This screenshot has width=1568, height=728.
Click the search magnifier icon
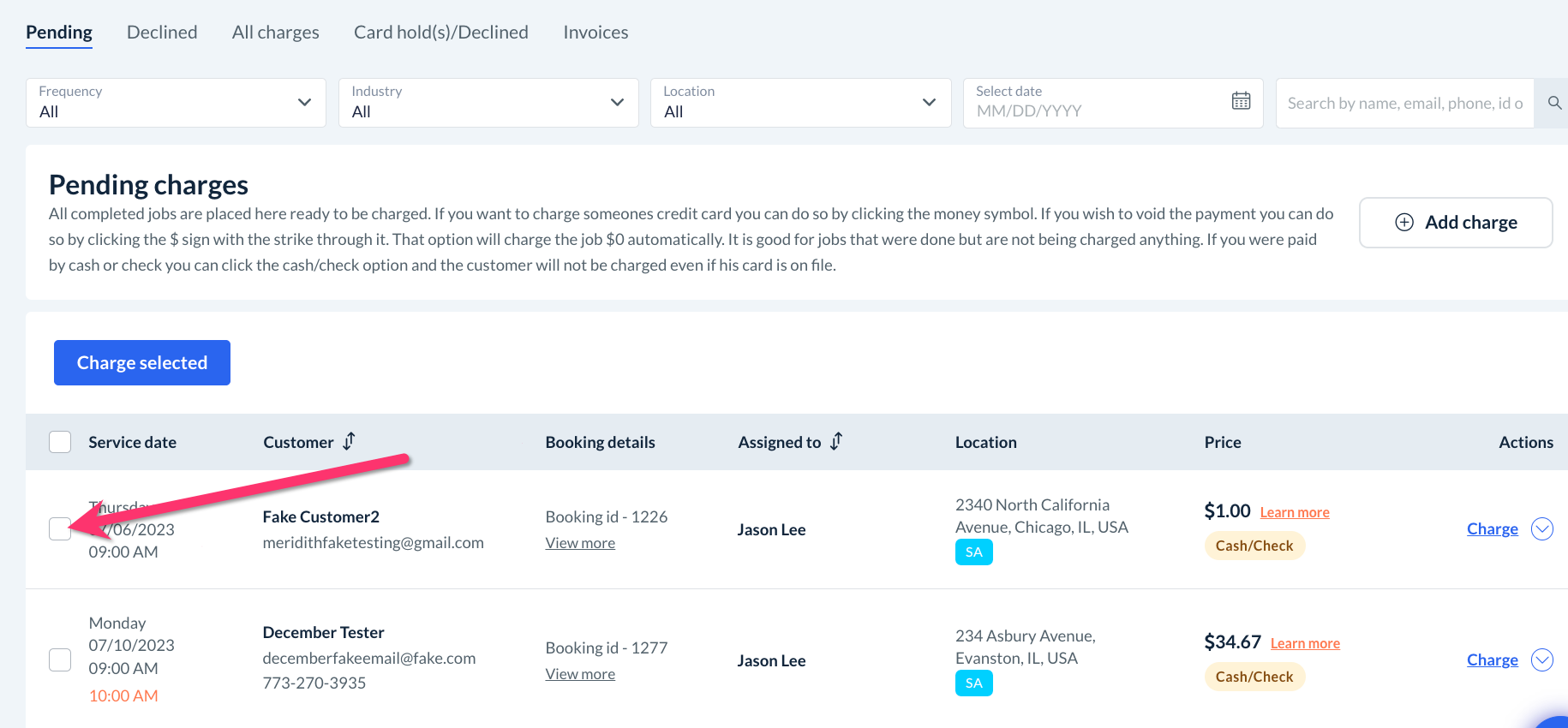[1554, 103]
